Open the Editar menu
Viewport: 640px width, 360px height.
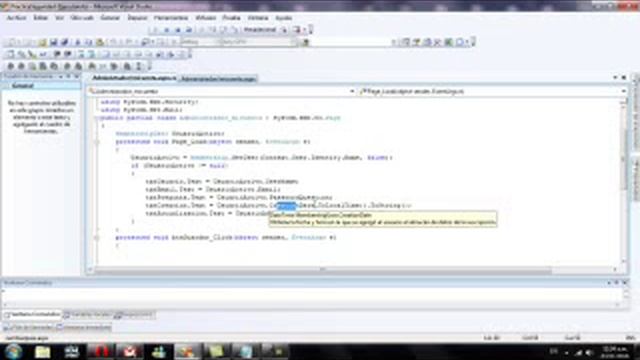[x=40, y=18]
